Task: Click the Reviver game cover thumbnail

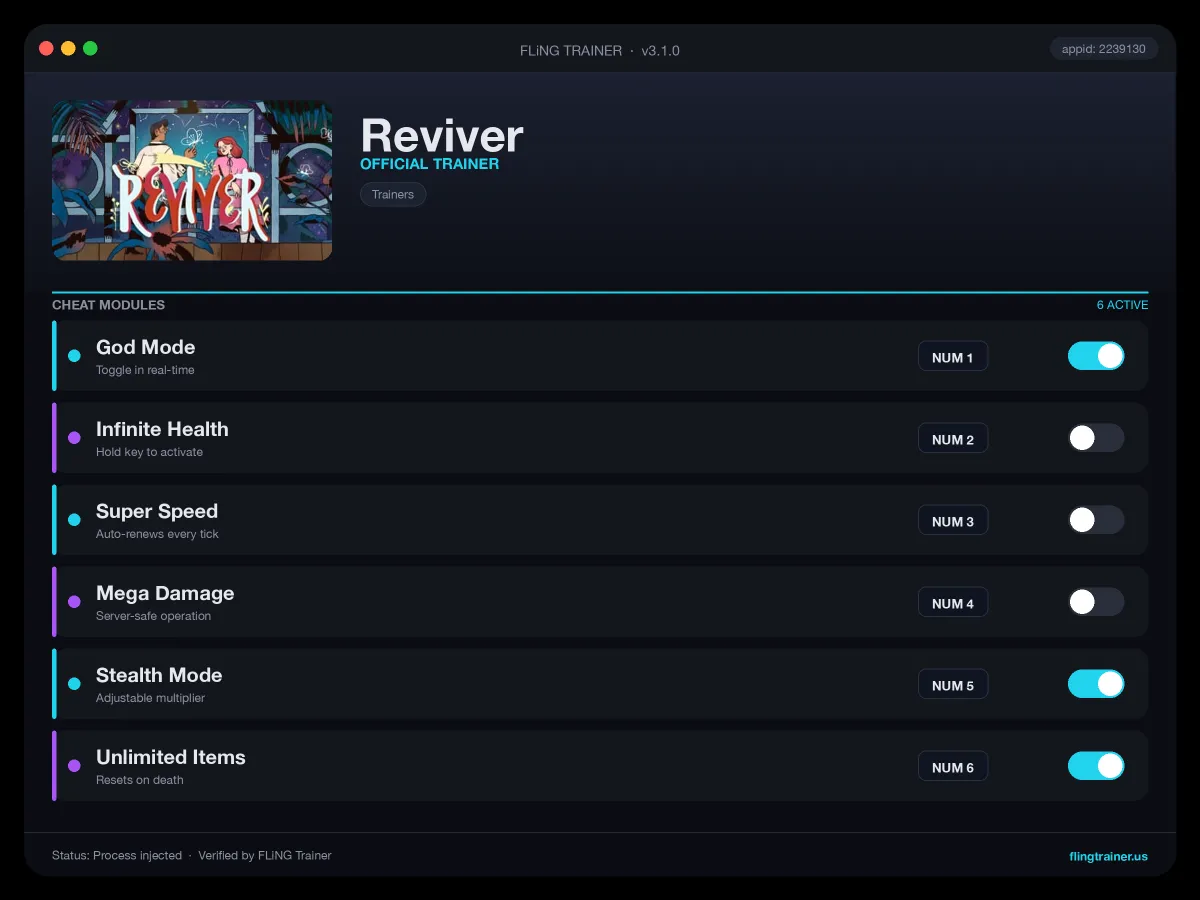Action: pyautogui.click(x=192, y=181)
